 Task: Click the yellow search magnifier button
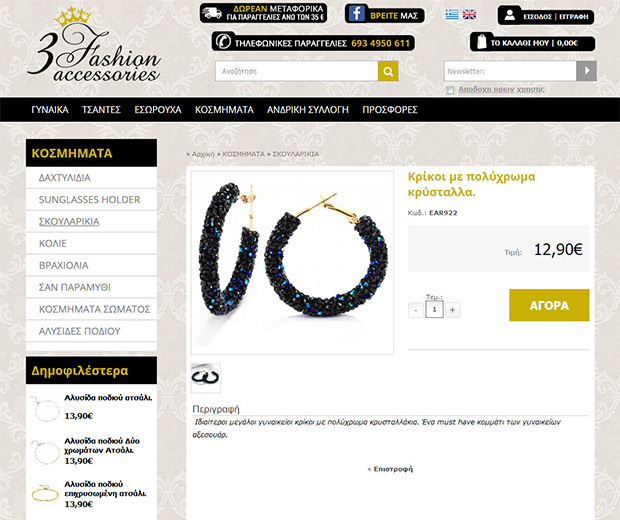(388, 71)
